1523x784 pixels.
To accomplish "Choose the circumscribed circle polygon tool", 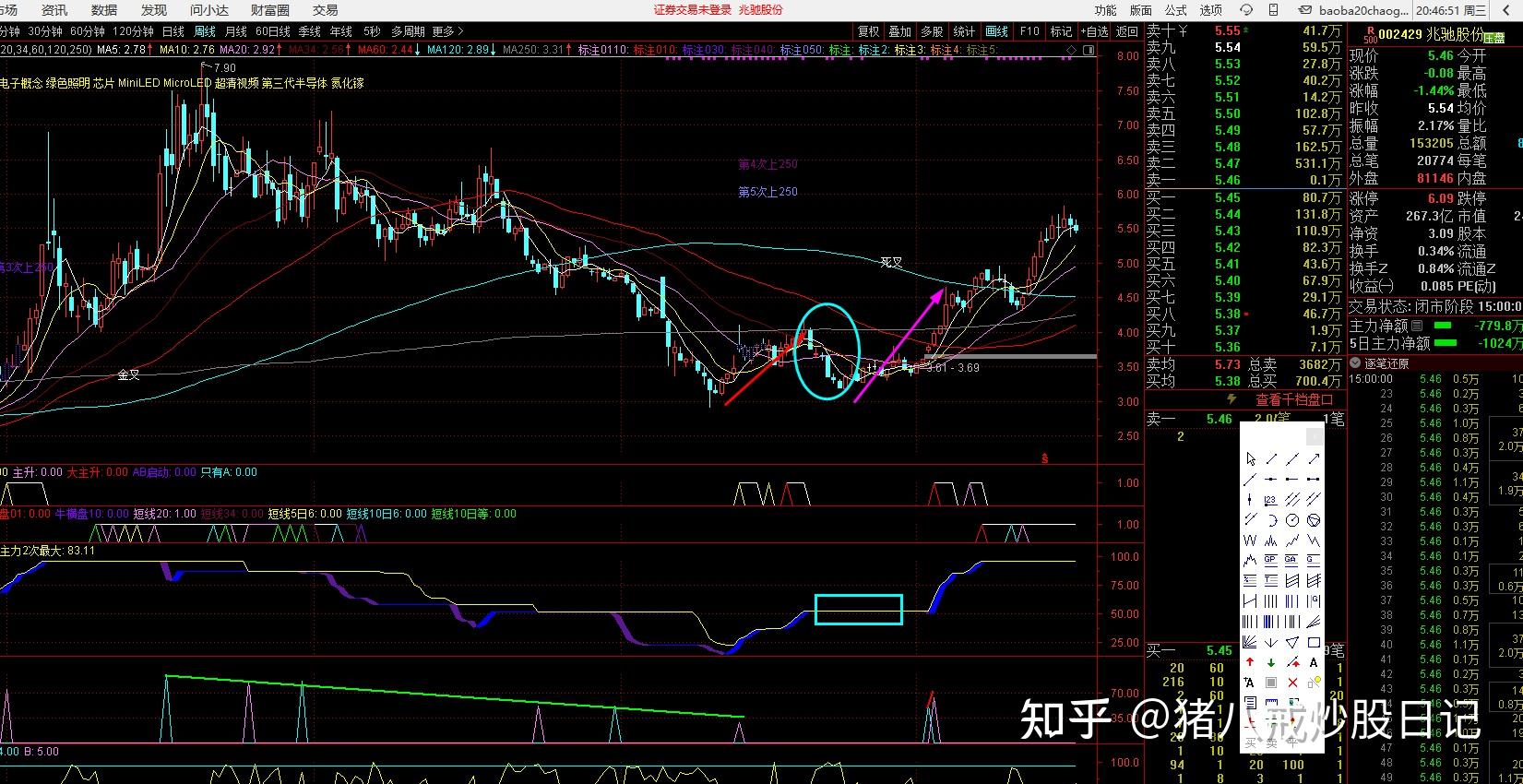I will [1314, 519].
